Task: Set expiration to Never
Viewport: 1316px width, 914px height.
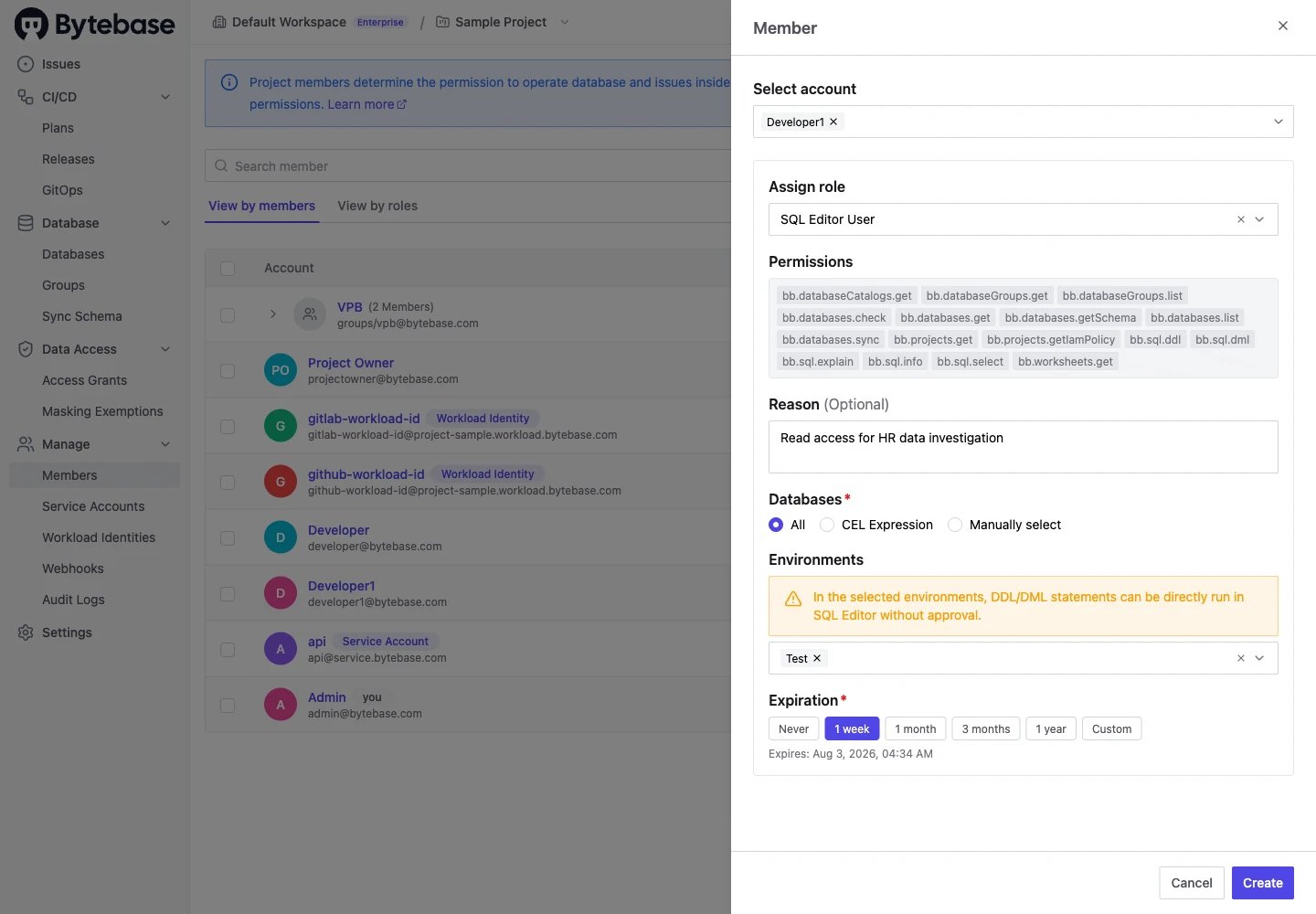Action: pos(793,728)
